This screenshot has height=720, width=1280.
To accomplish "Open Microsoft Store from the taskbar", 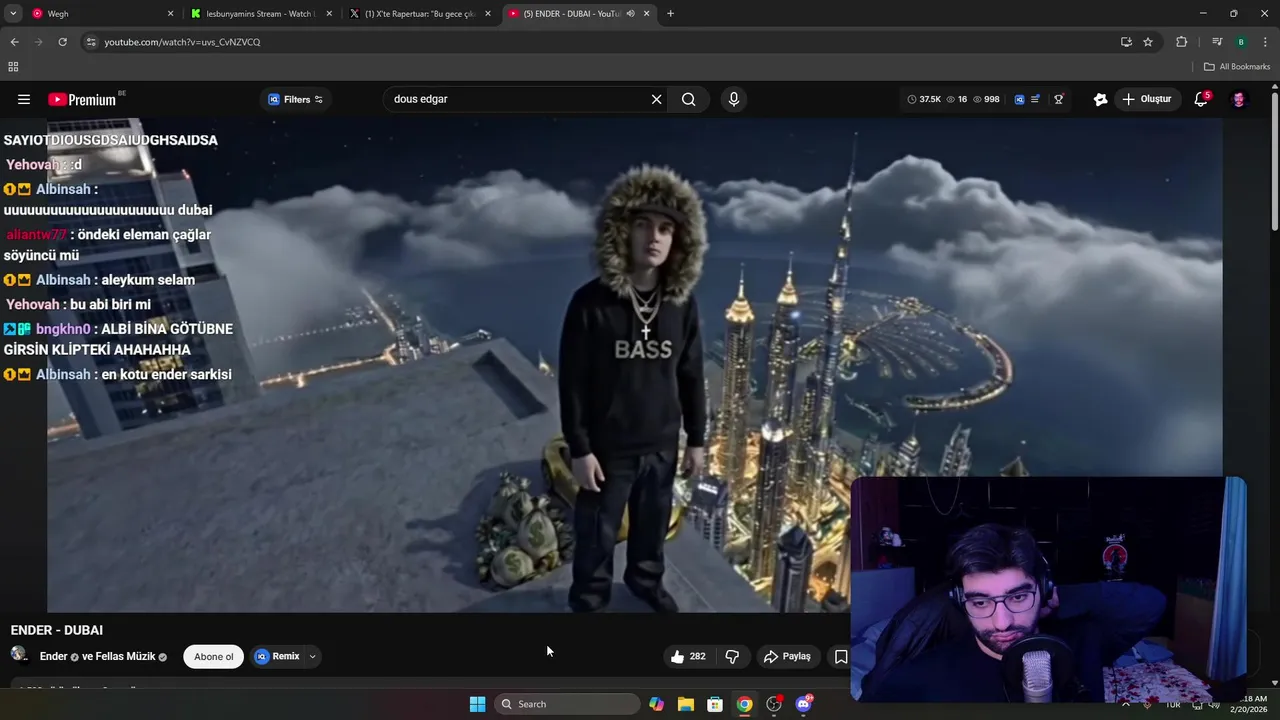I will 715,704.
